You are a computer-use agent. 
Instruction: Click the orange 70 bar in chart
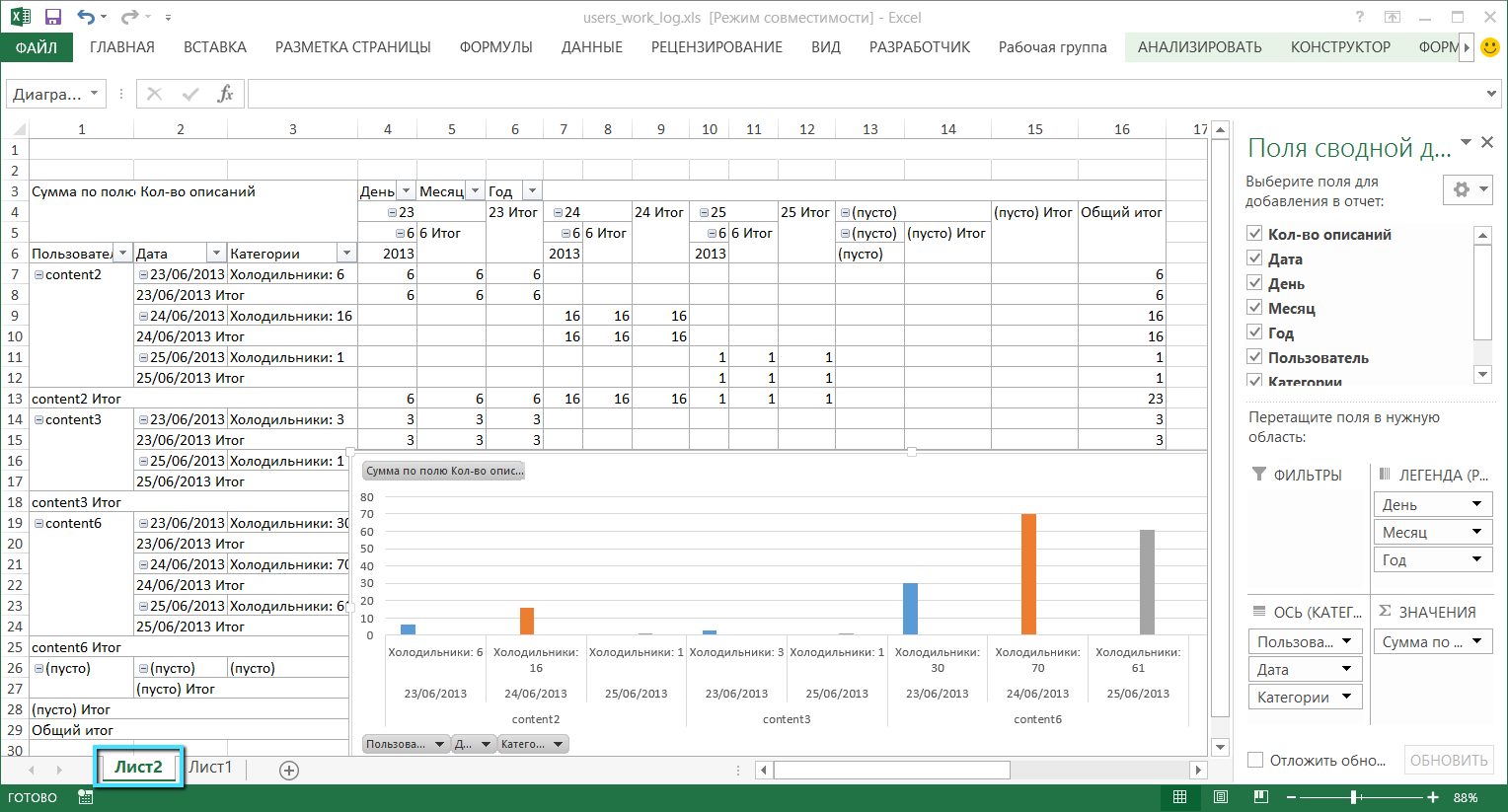click(x=1028, y=574)
